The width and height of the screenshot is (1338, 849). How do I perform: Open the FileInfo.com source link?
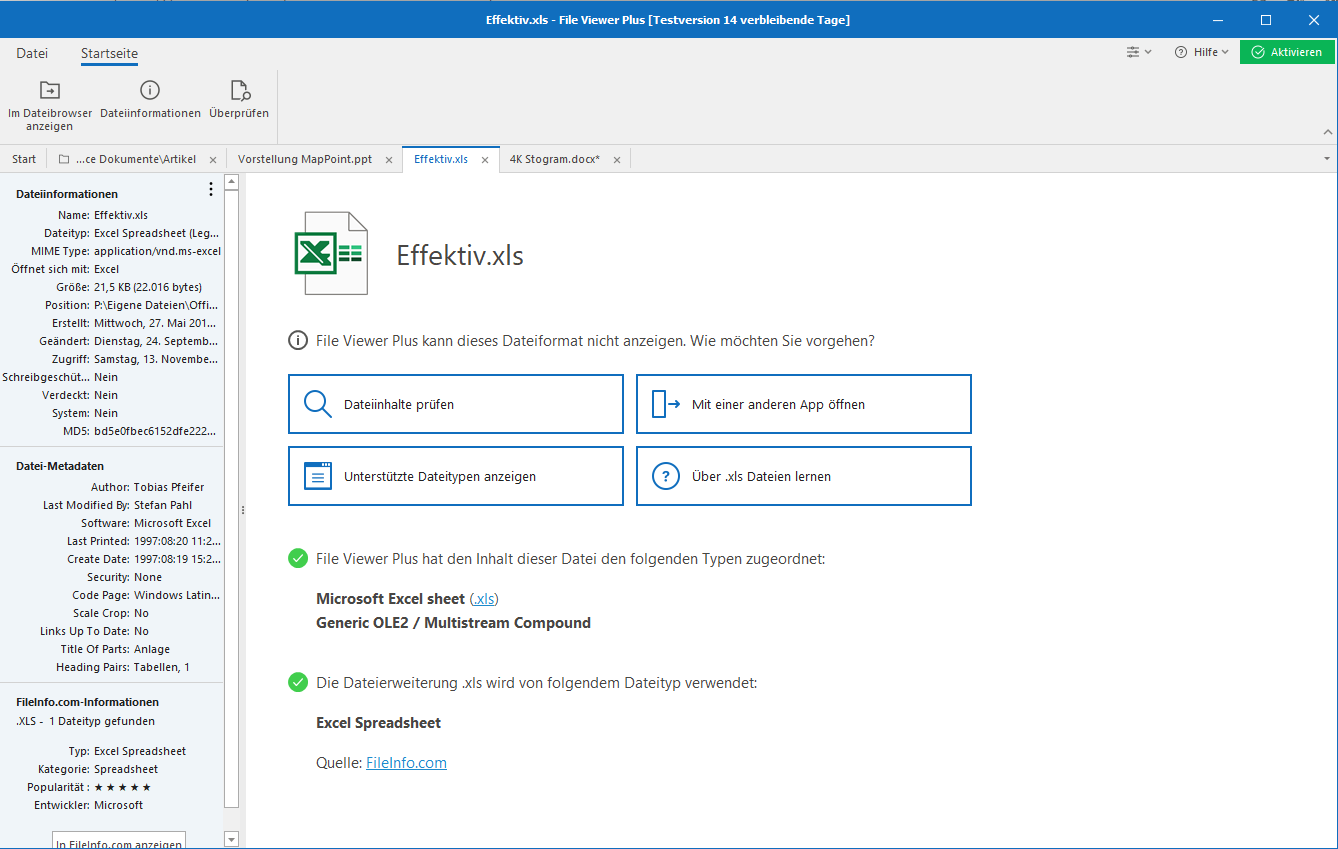(x=406, y=763)
